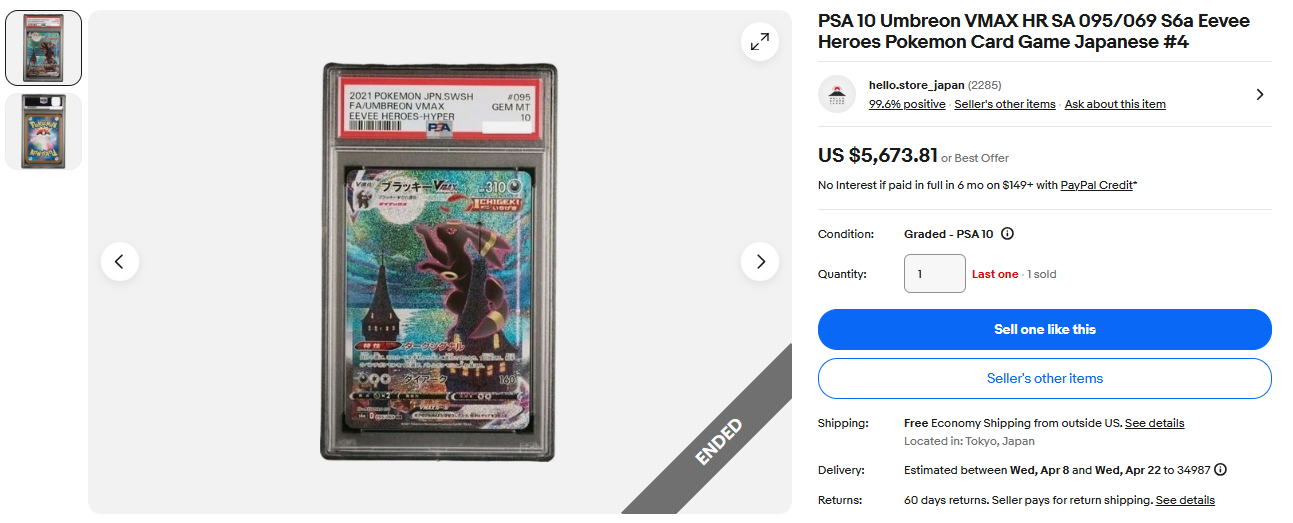The height and width of the screenshot is (523, 1293).
Task: Select the first card front thumbnail
Action: [44, 48]
